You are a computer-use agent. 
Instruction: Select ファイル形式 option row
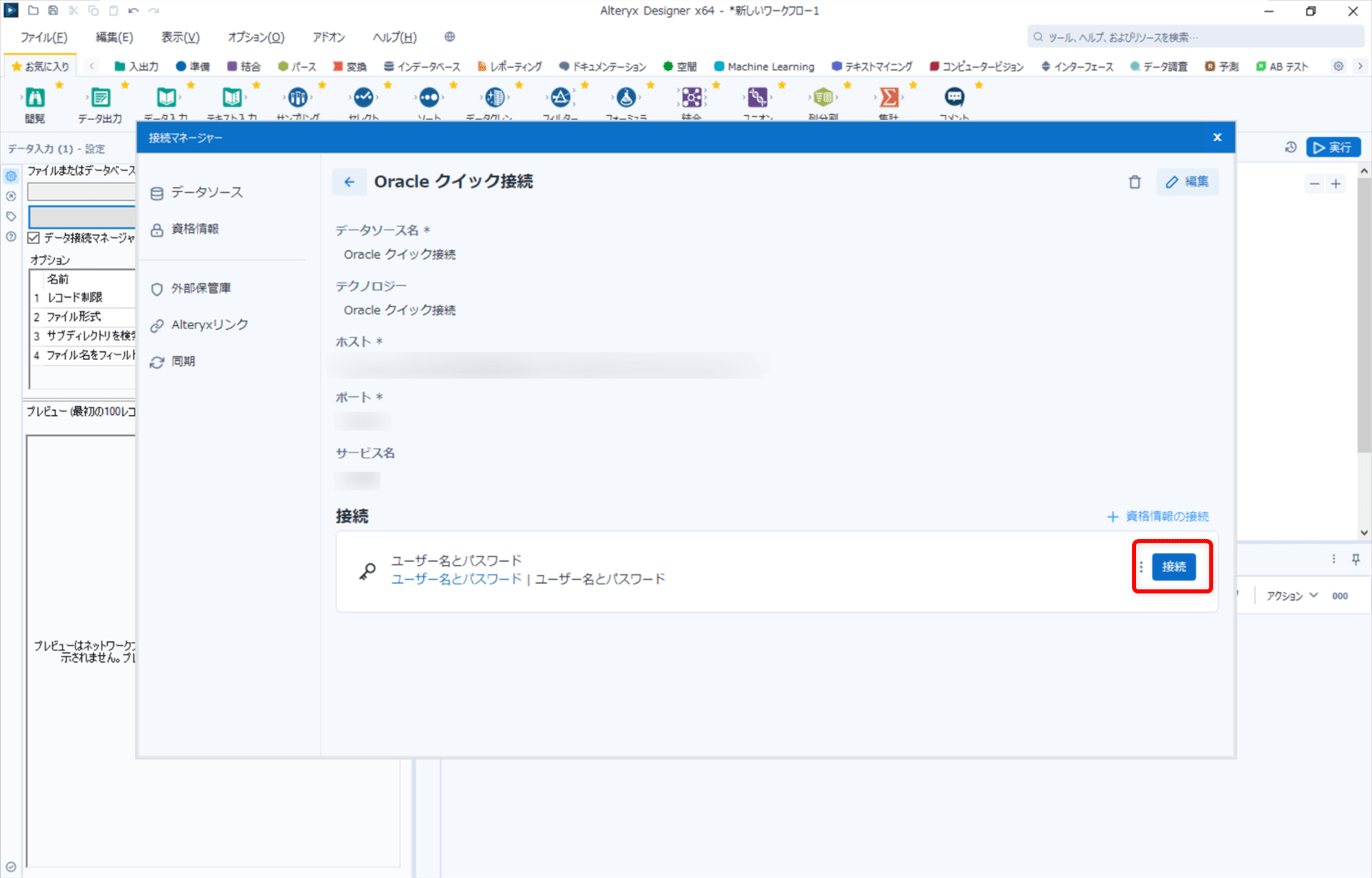coord(83,317)
